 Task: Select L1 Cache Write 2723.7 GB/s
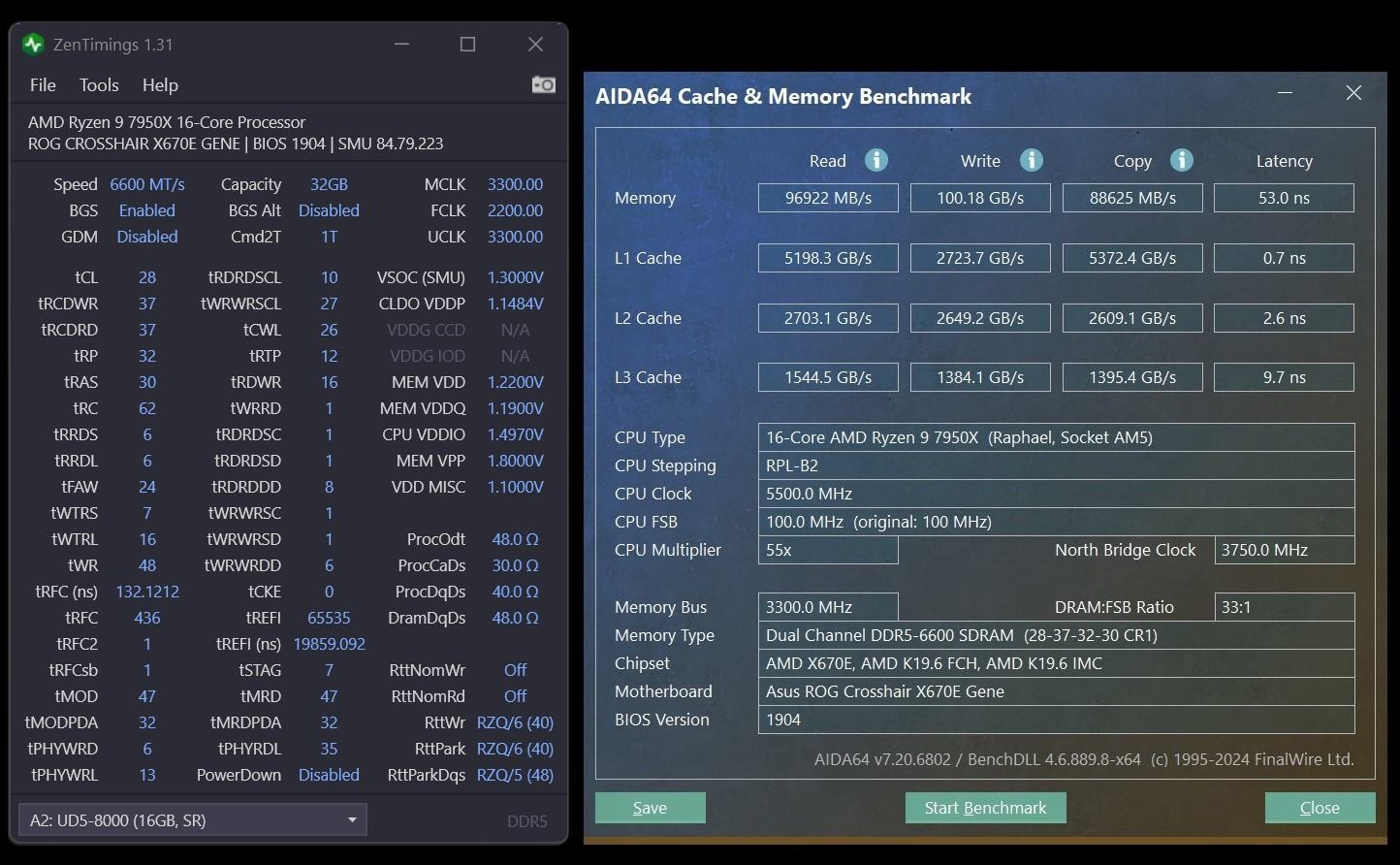pyautogui.click(x=980, y=258)
